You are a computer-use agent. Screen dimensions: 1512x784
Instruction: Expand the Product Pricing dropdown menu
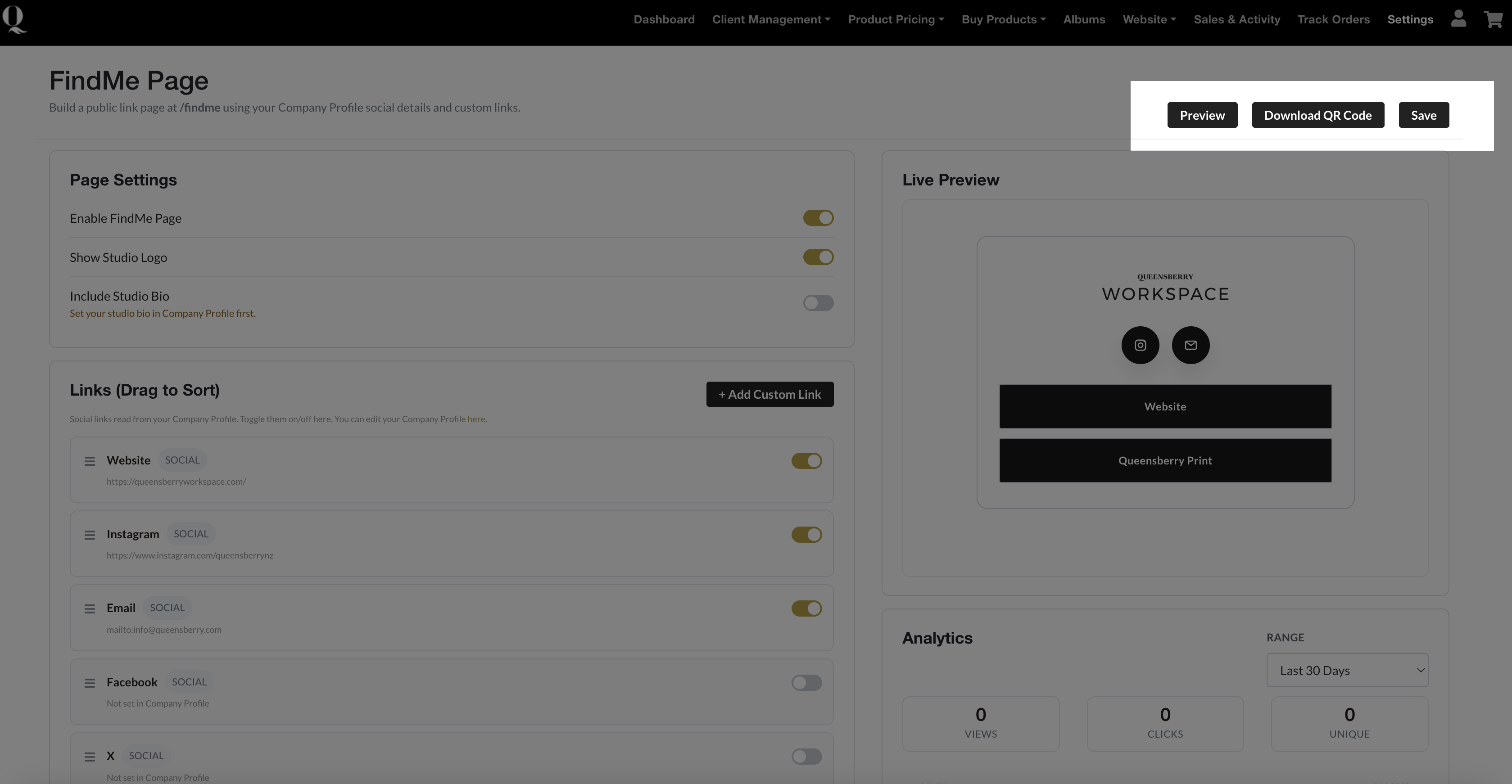896,19
